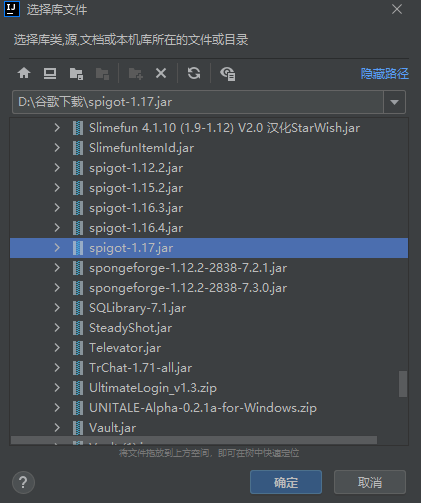Click the delete X toolbar icon
The height and width of the screenshot is (503, 421).
tap(161, 73)
